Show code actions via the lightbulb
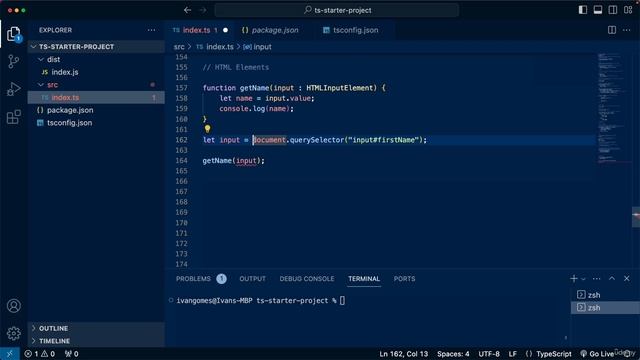Screen dimensions: 640x360 pos(207,129)
